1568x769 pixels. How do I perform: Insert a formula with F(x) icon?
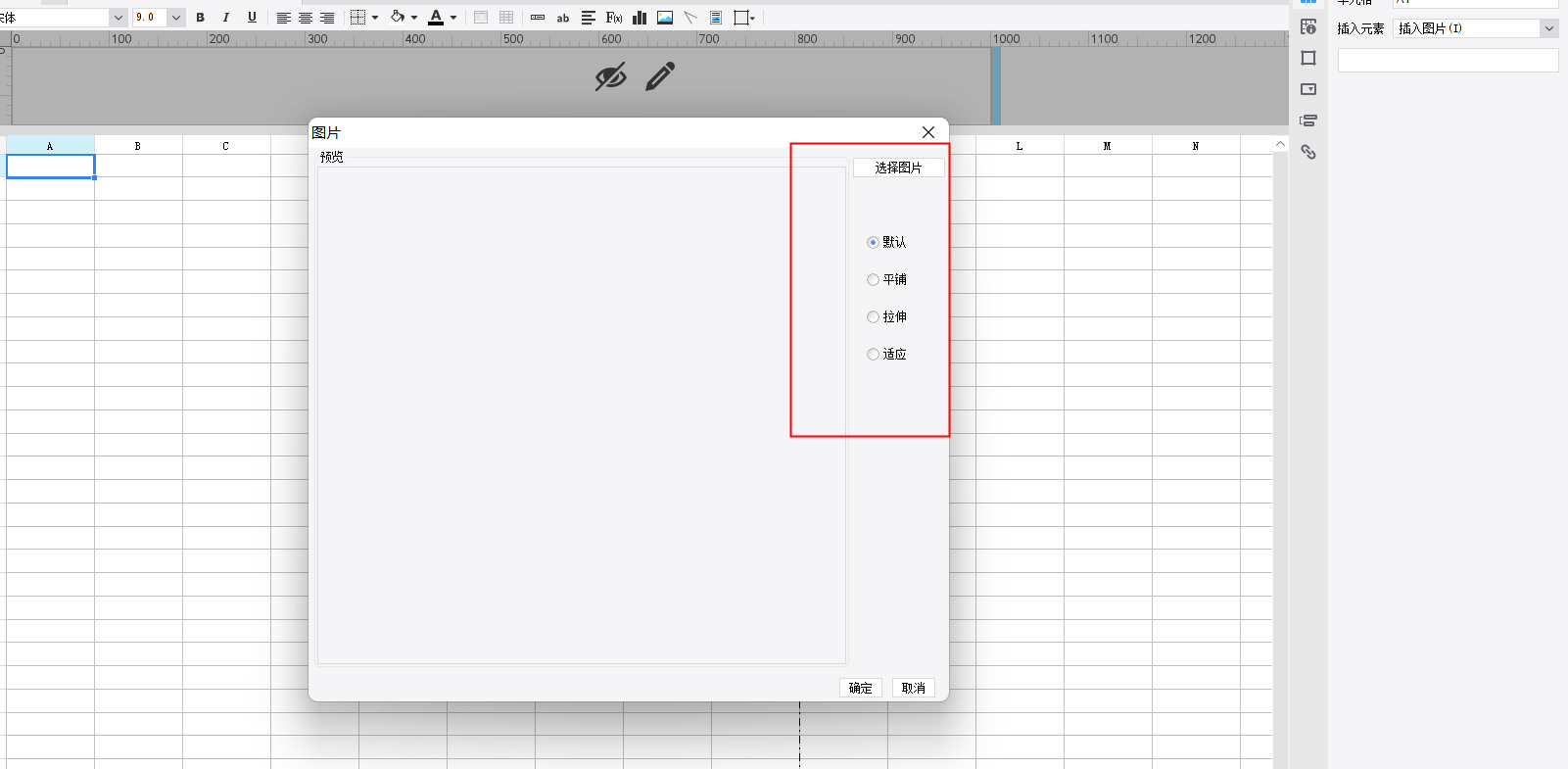click(x=614, y=18)
